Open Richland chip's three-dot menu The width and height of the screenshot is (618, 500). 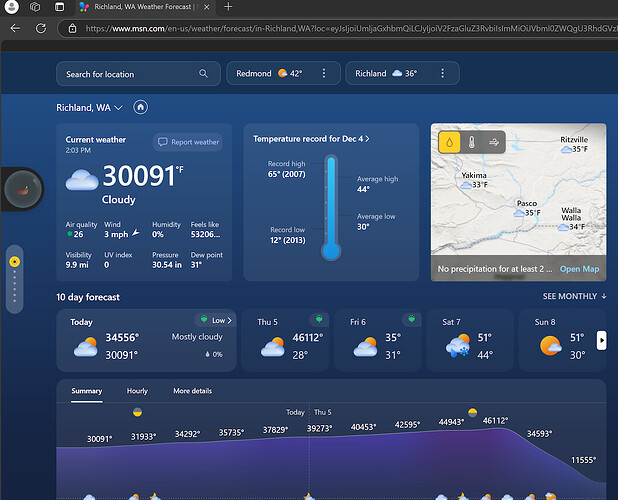(442, 73)
